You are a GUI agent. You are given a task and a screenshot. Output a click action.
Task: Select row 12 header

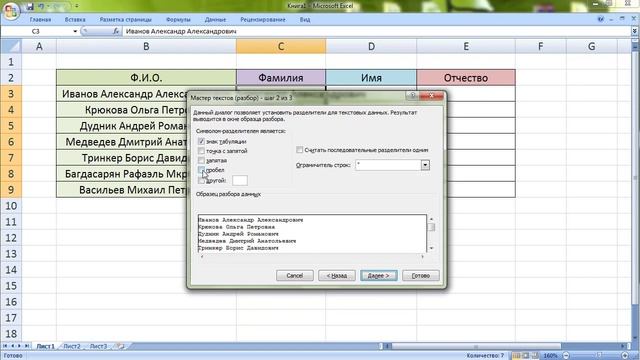[11, 238]
